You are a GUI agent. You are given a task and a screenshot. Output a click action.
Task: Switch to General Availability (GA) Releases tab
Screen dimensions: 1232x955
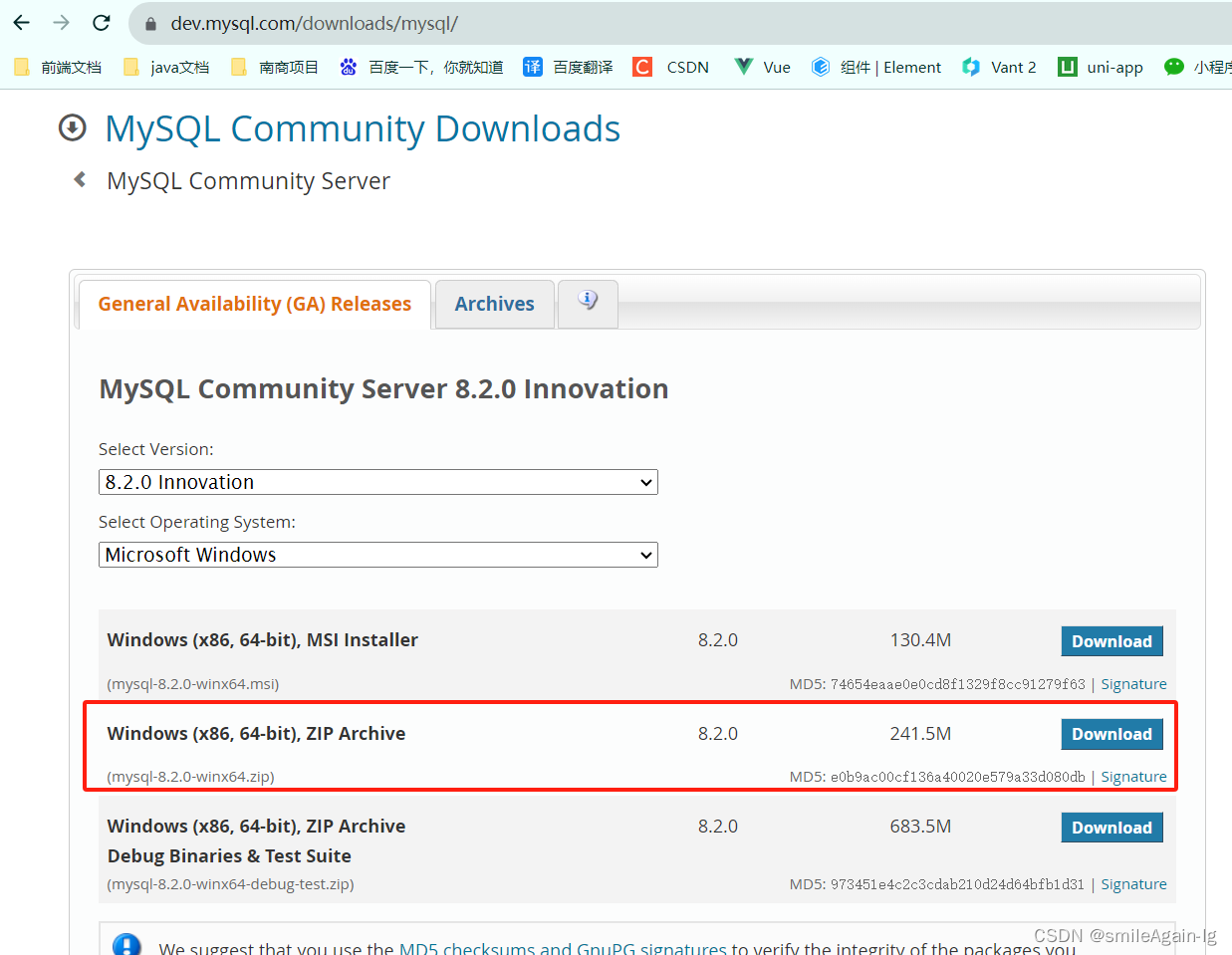point(255,304)
